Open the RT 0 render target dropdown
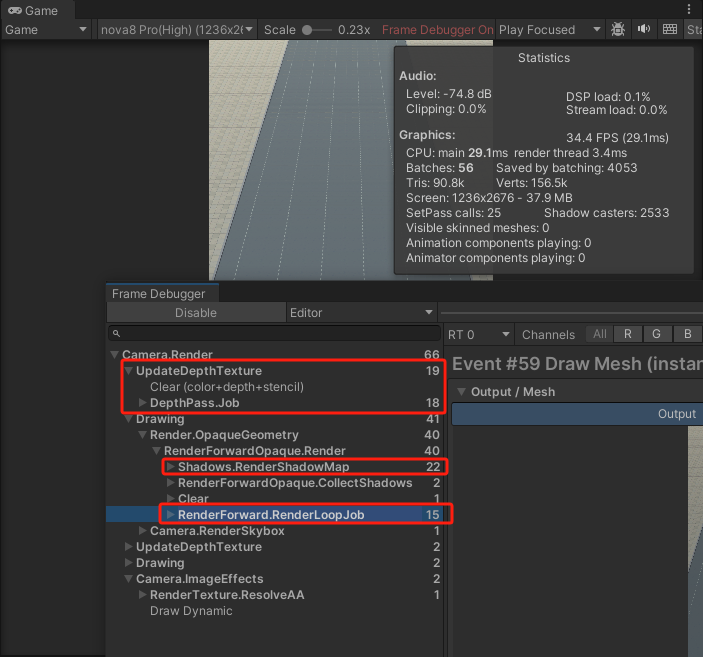The image size is (703, 657). (479, 335)
